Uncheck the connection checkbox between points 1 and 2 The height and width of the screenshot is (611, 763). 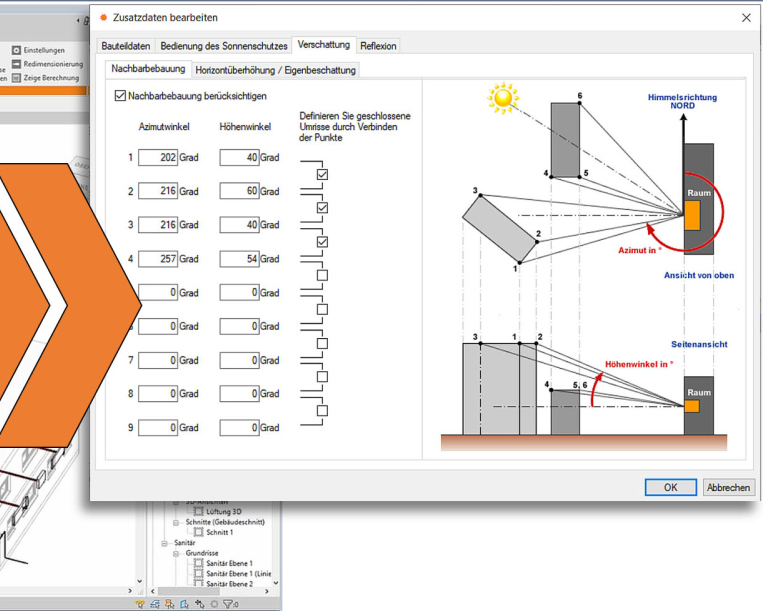[322, 175]
